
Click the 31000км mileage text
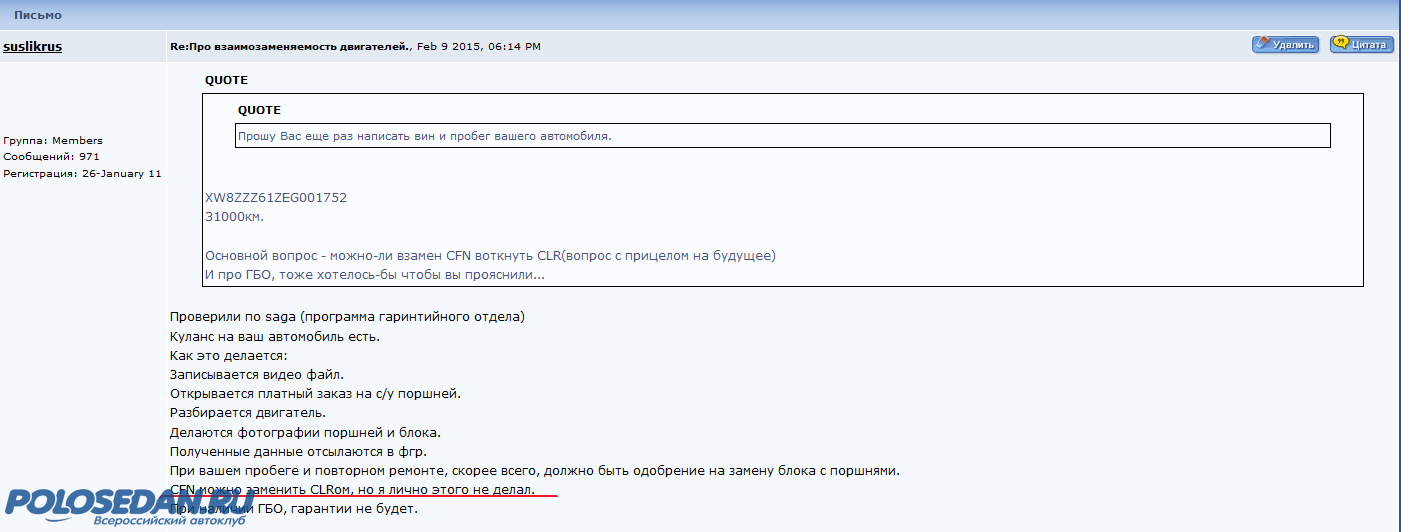pyautogui.click(x=234, y=216)
